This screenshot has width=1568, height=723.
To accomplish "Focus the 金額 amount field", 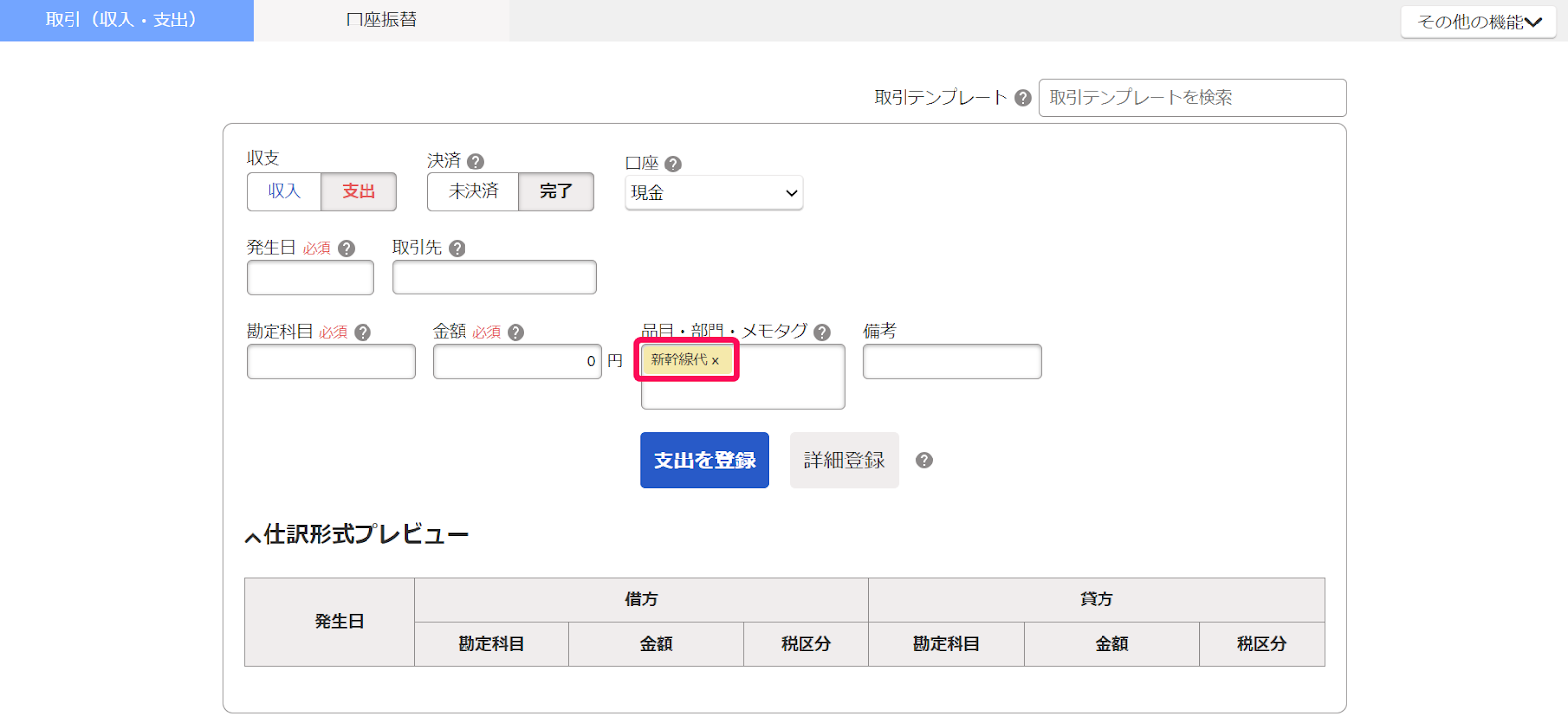I will point(517,361).
